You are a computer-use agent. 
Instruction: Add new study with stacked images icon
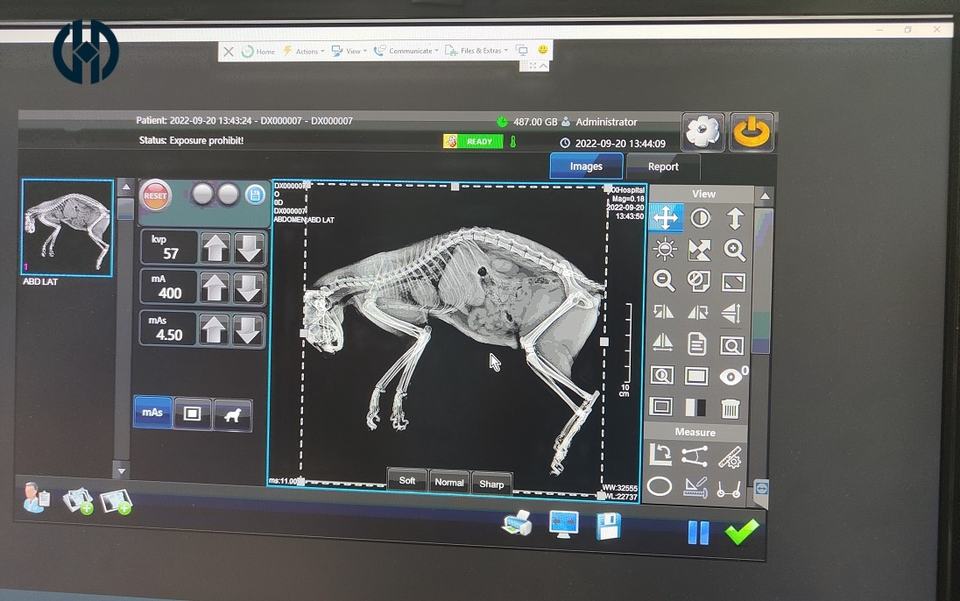pyautogui.click(x=78, y=500)
